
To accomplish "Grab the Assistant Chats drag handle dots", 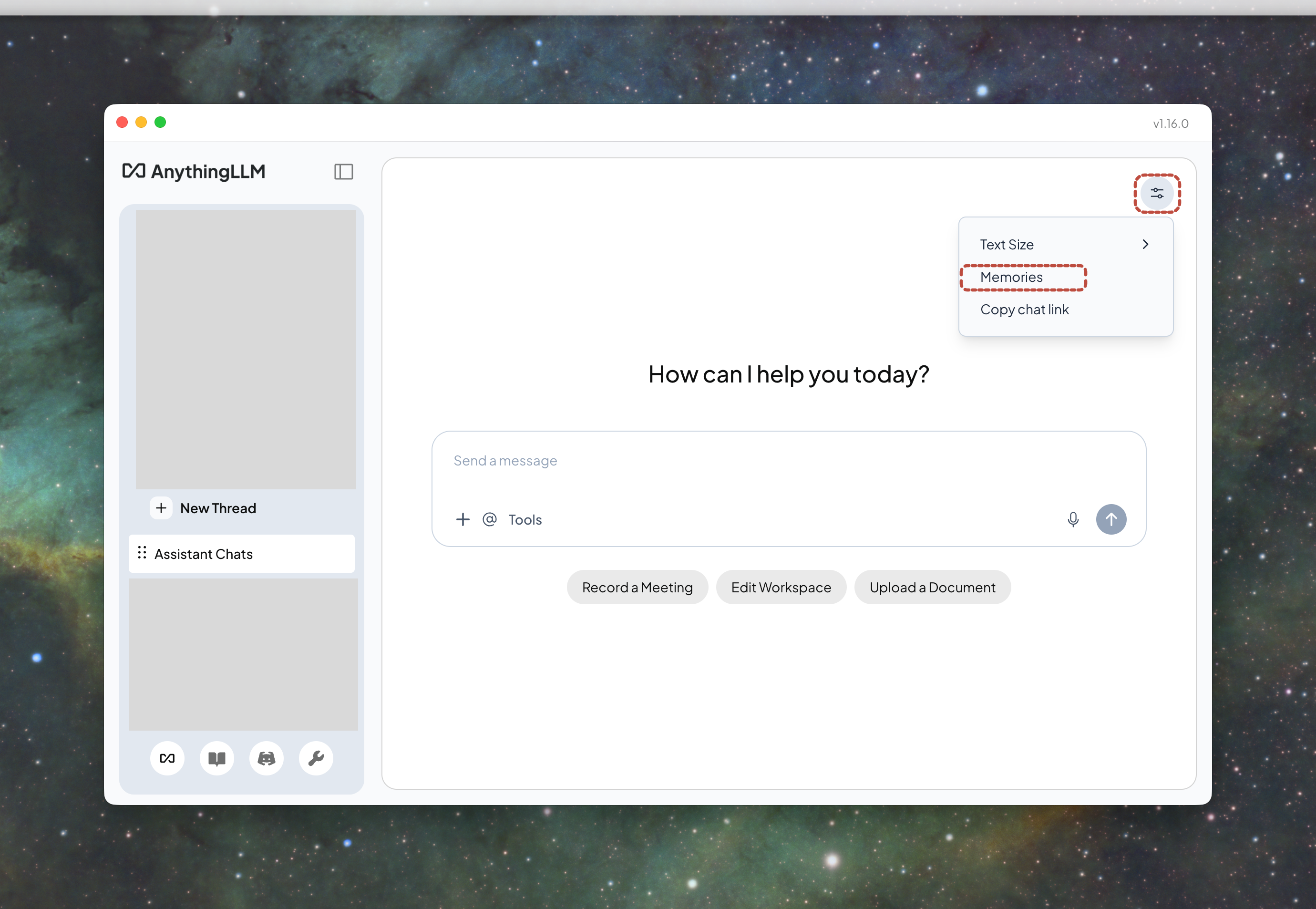I will tap(142, 553).
